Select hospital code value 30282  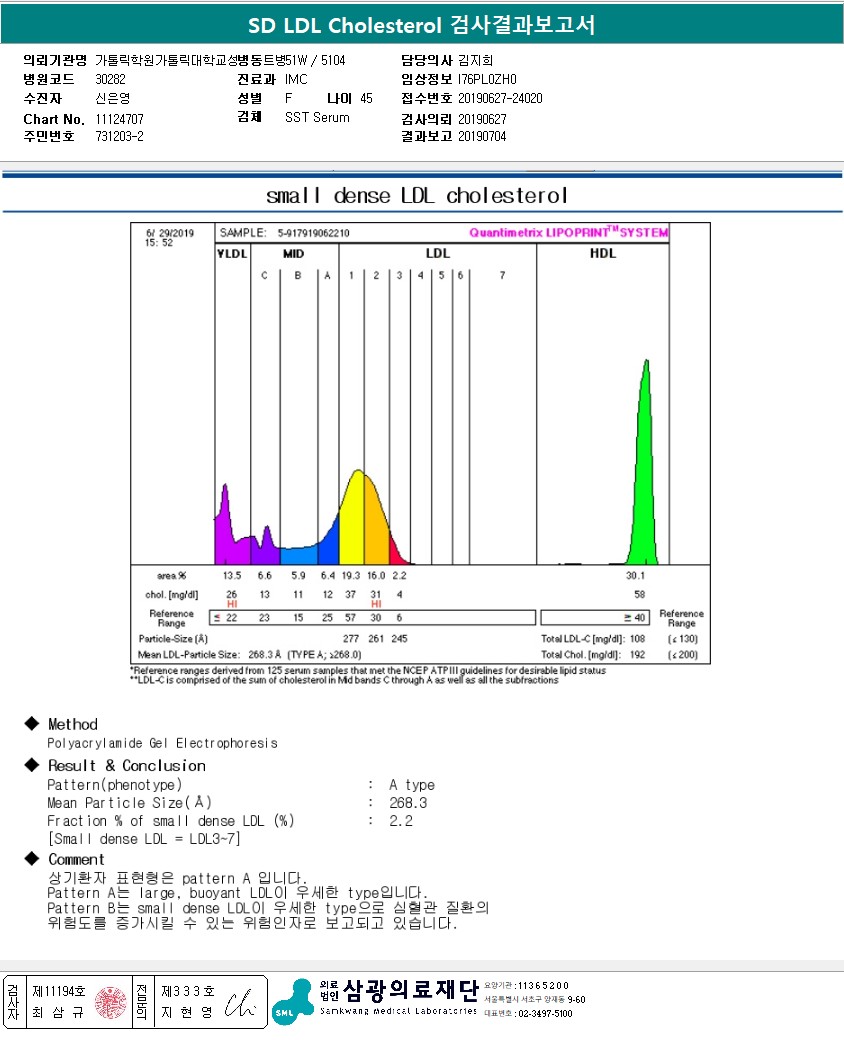coord(110,79)
